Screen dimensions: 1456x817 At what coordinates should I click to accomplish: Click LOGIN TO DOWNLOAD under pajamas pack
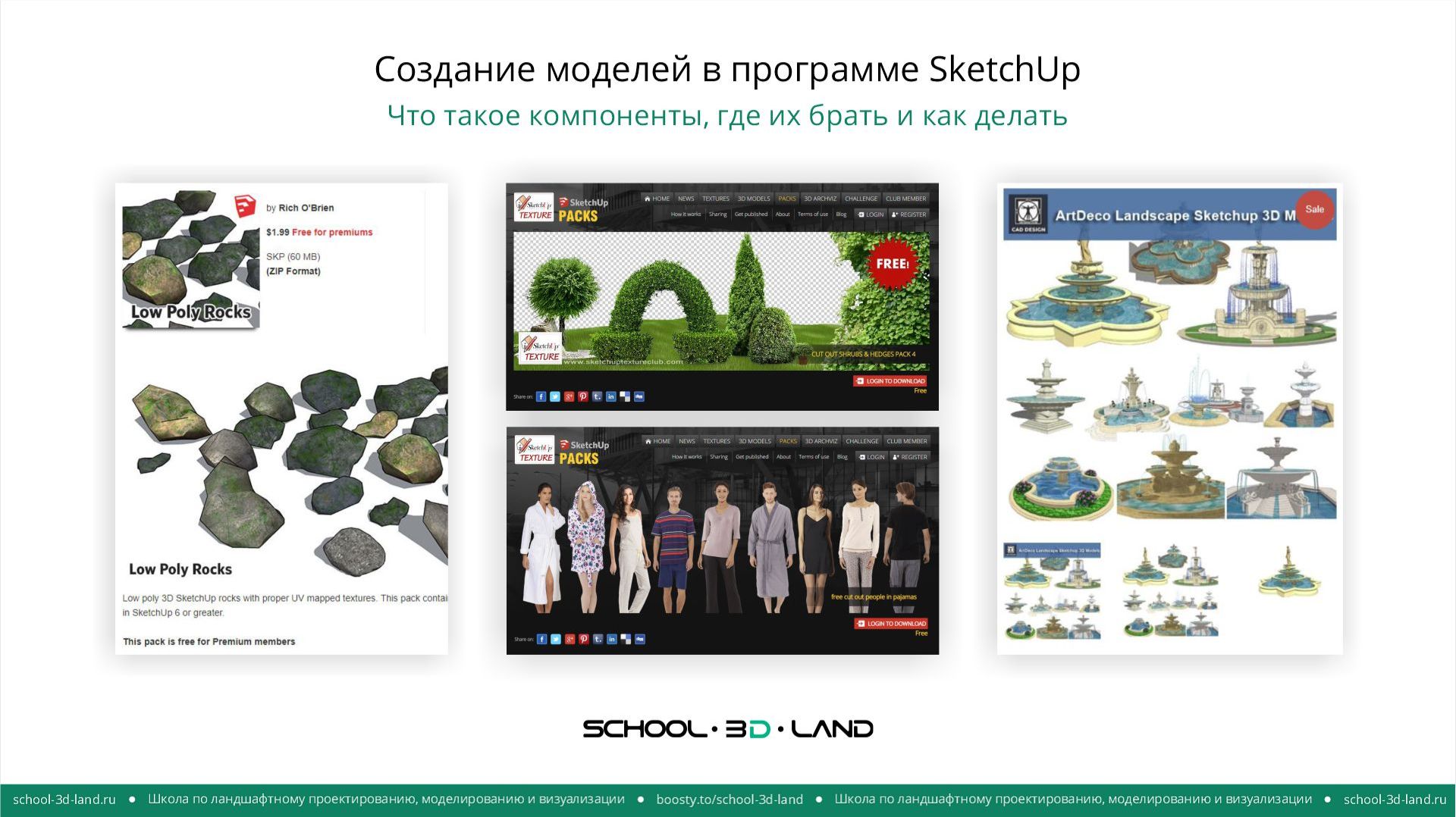tap(891, 624)
